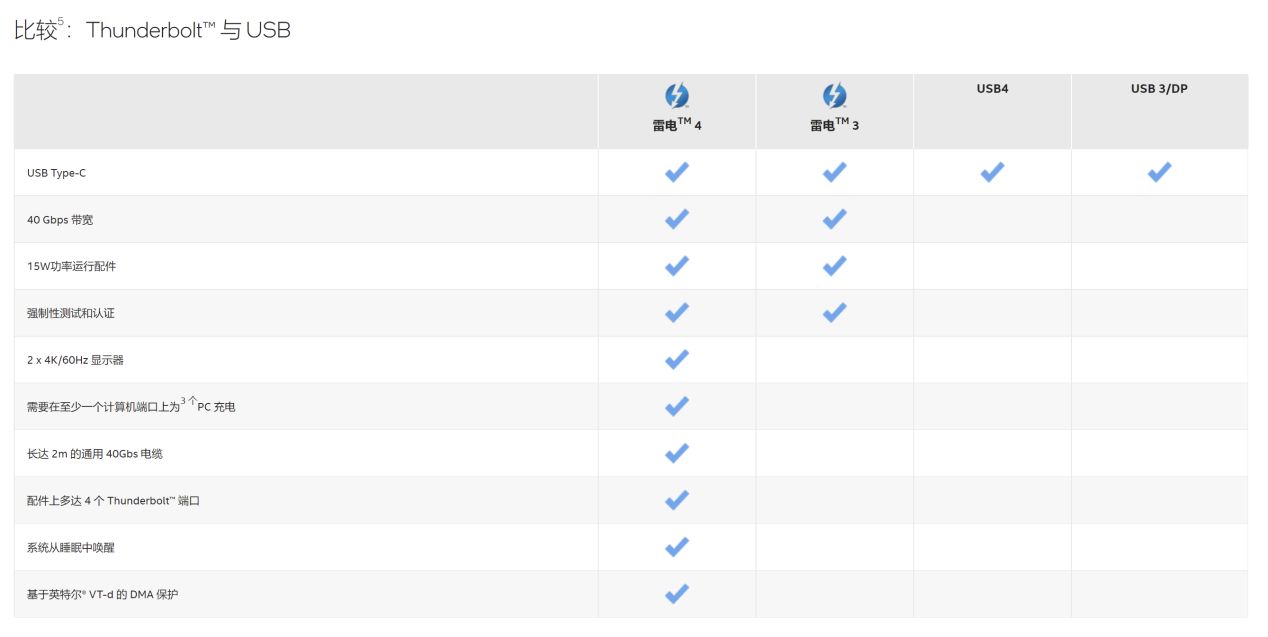Open footnote 5 superscript in the heading
The height and width of the screenshot is (637, 1268).
pos(61,21)
